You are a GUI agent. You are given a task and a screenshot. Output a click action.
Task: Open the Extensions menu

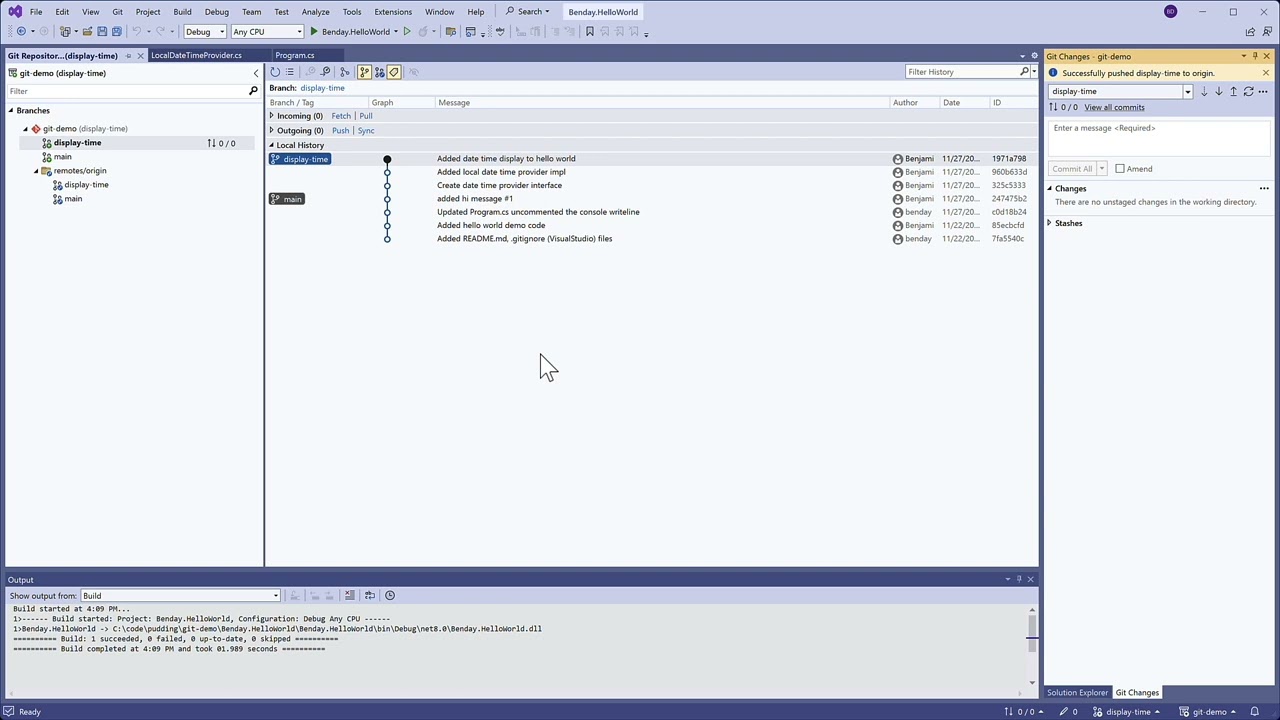coord(393,12)
